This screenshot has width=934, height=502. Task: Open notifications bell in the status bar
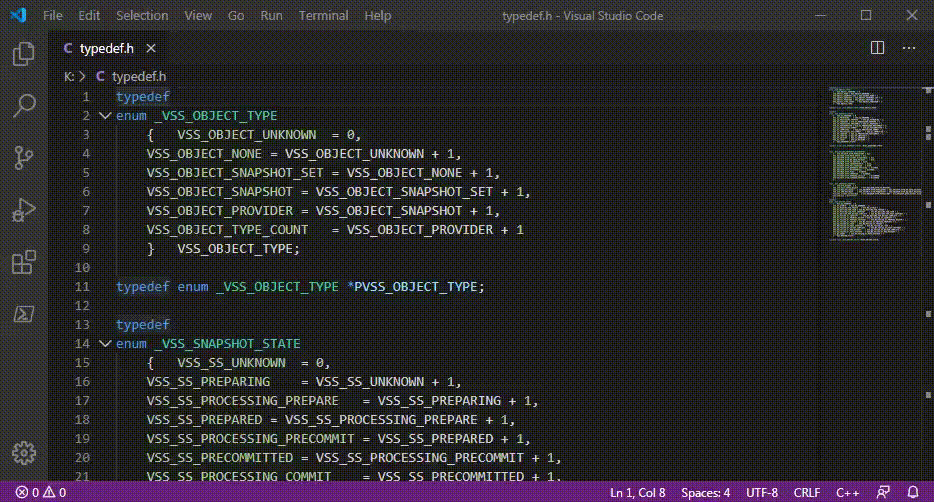pos(913,492)
